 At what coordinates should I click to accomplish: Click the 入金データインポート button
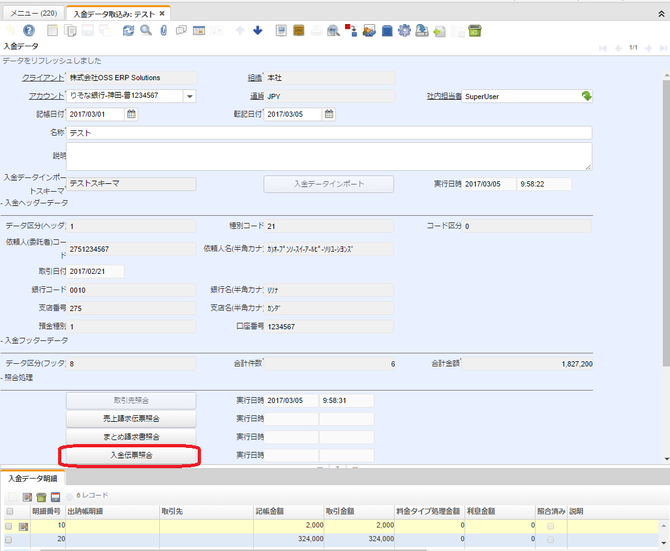329,184
